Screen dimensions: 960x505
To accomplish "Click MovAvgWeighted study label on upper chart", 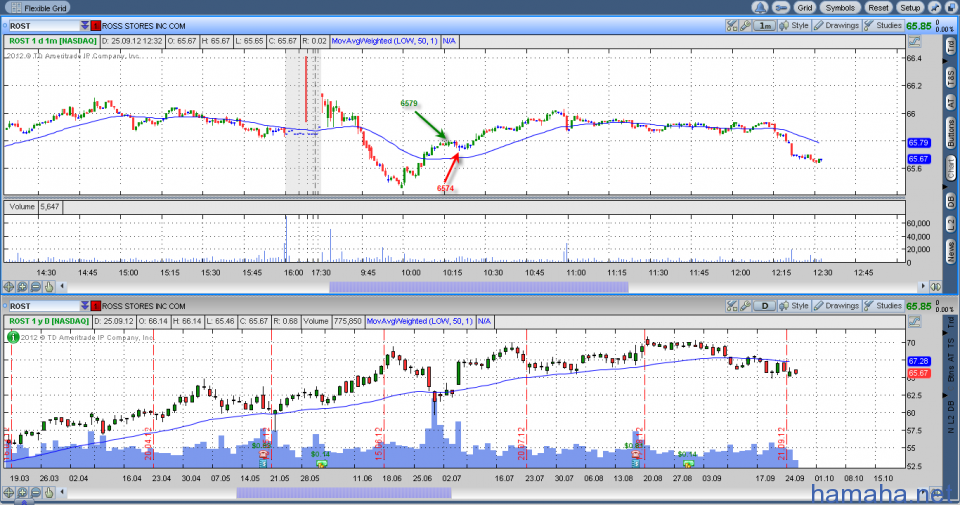I will pos(384,41).
